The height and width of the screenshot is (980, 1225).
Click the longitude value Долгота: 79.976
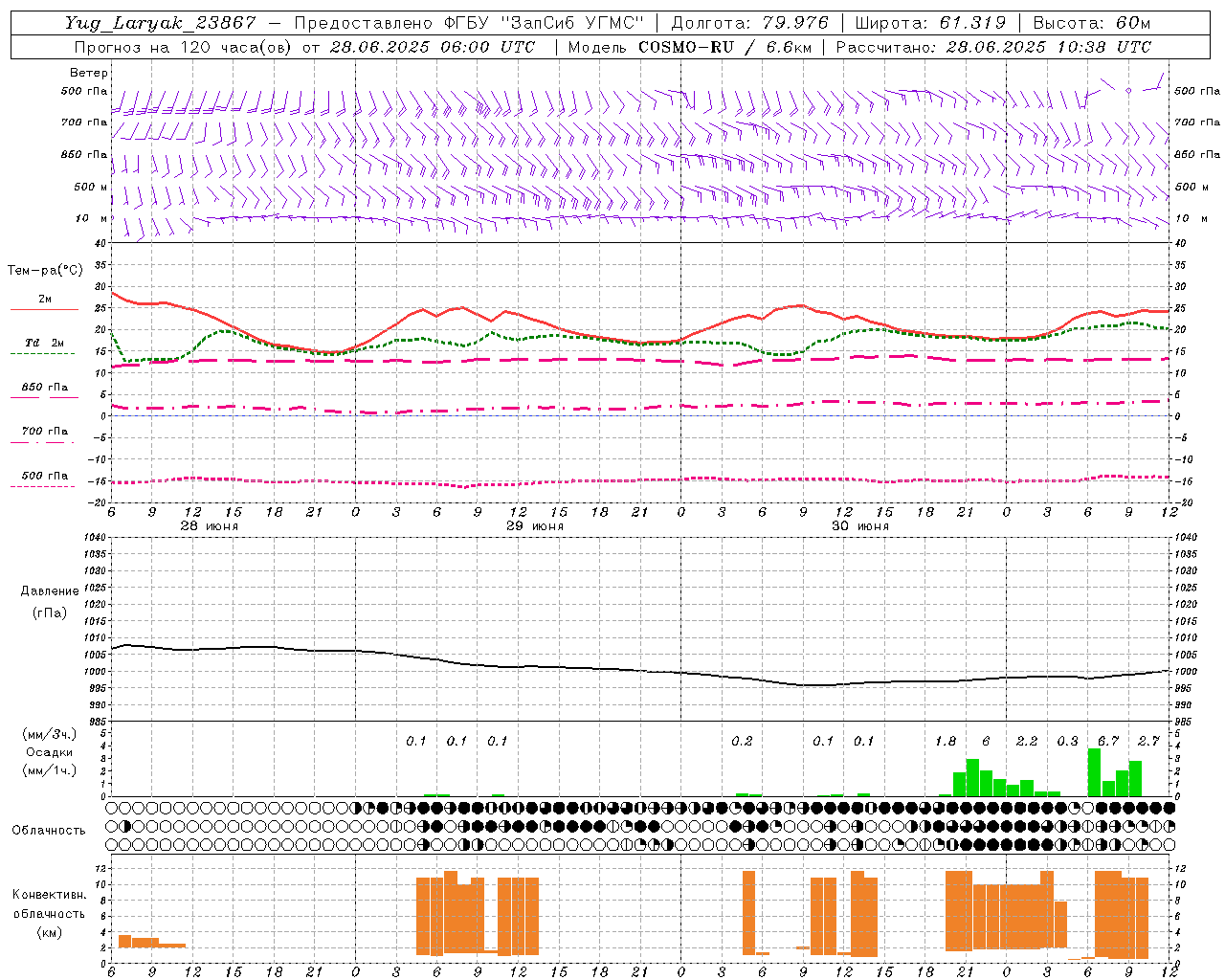click(x=750, y=23)
